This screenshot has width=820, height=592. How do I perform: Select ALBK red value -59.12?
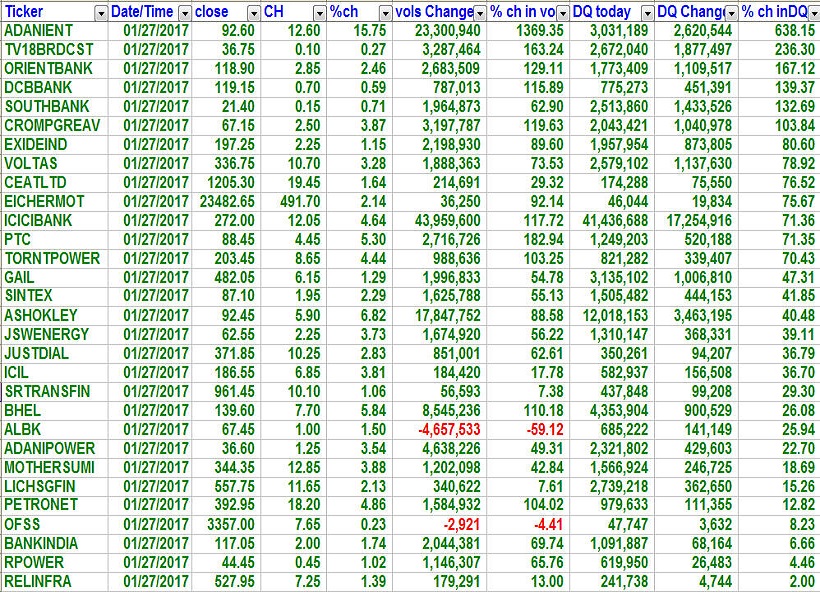[x=545, y=429]
